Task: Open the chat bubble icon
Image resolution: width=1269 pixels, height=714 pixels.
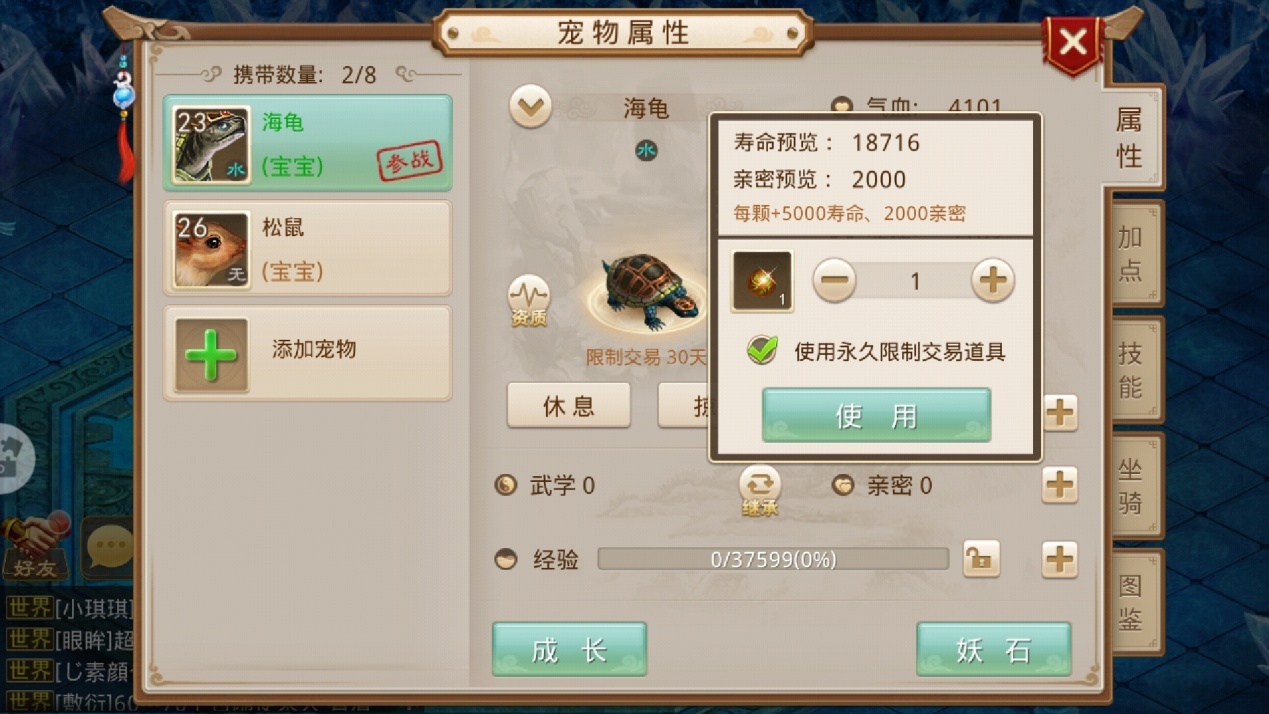Action: coord(109,548)
